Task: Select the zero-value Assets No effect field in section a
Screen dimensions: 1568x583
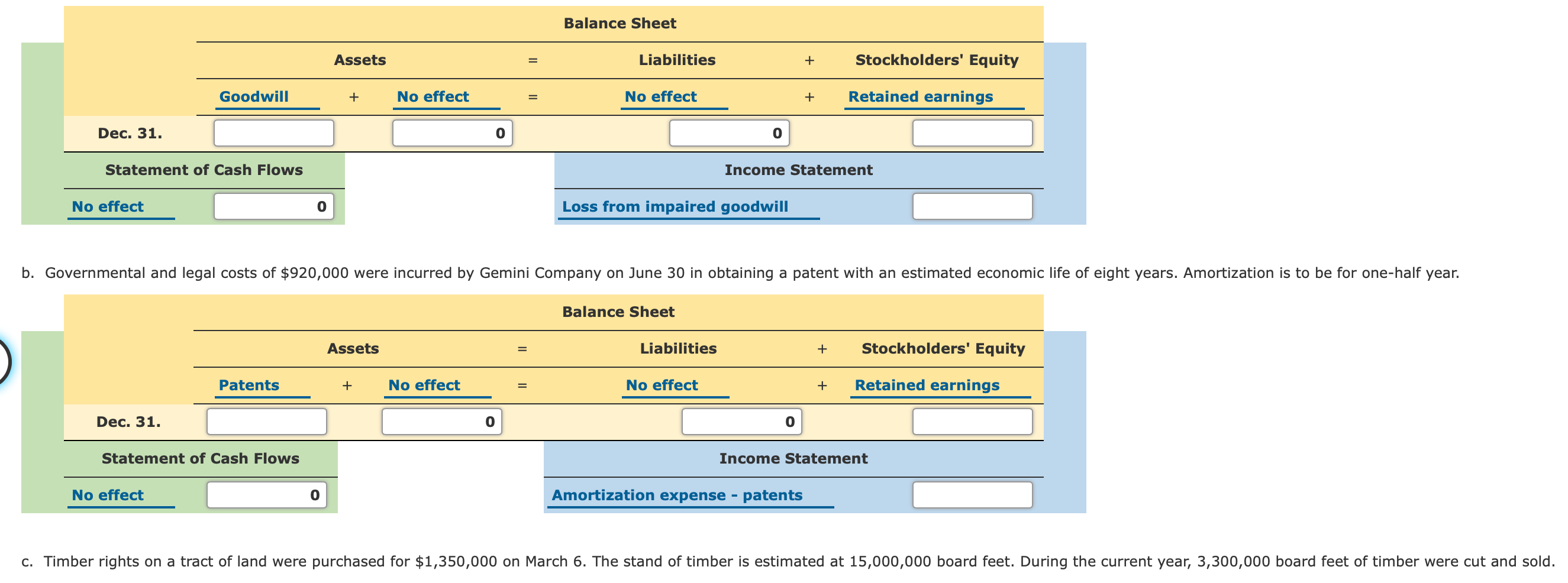Action: tap(452, 133)
